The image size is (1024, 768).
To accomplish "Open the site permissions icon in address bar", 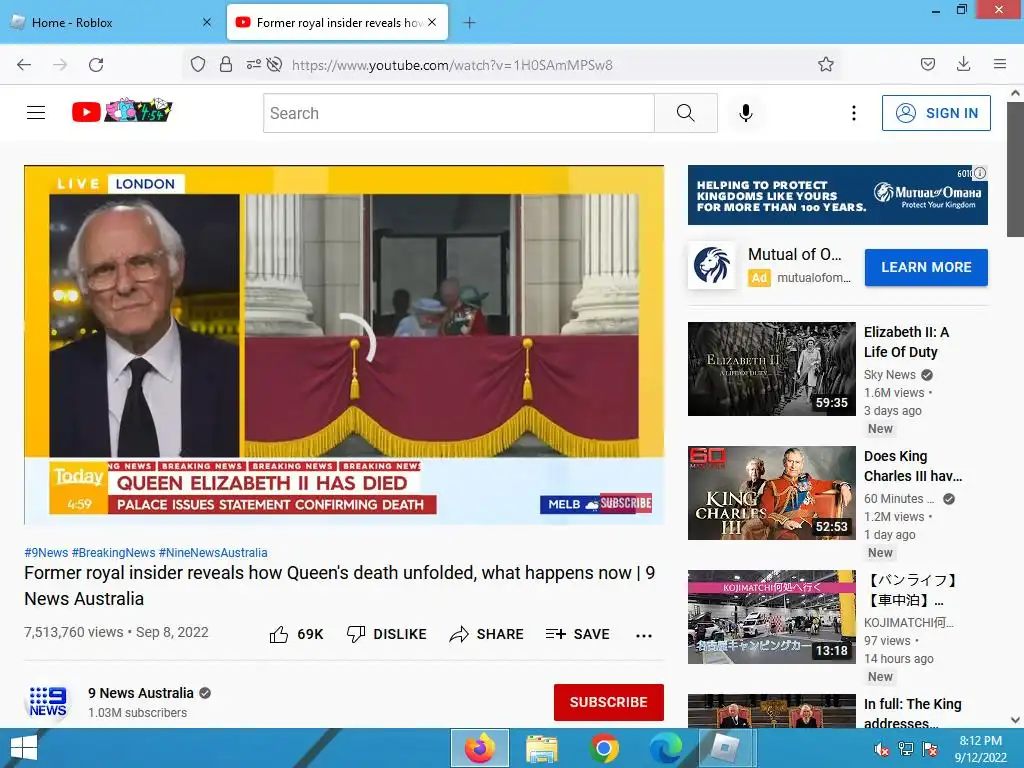I will pyautogui.click(x=253, y=64).
